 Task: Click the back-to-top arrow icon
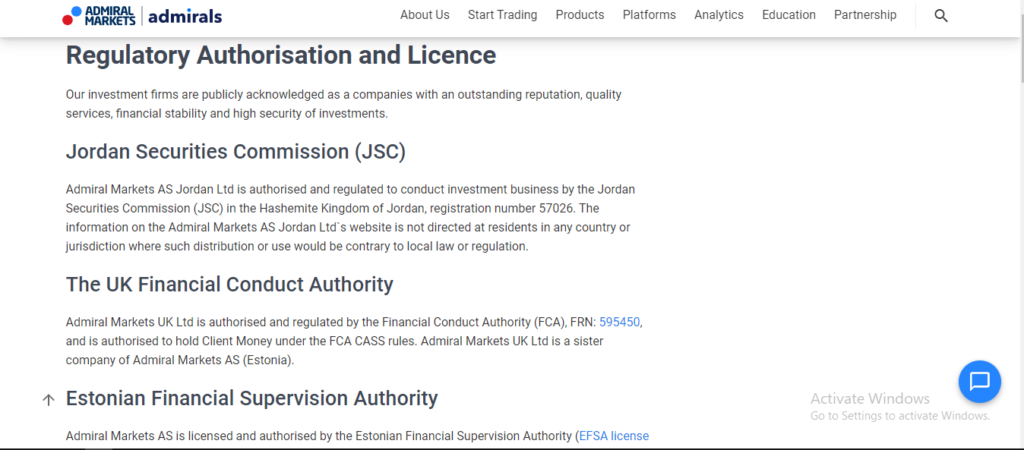click(48, 400)
